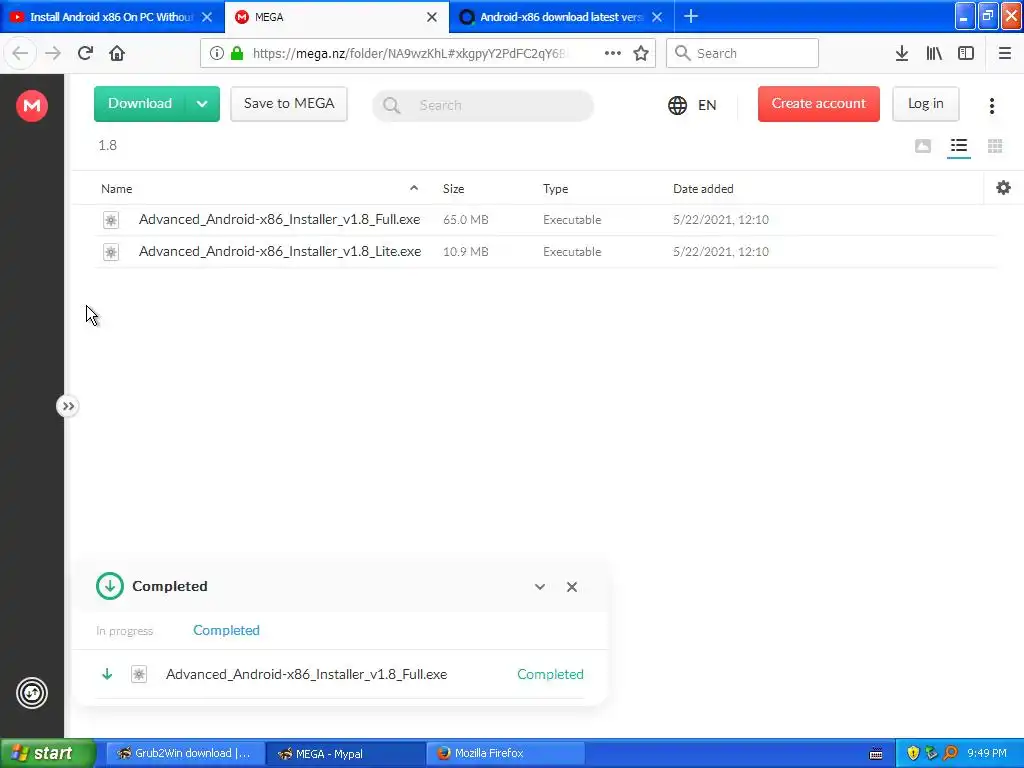Switch to Grub2Win download taskbar window
The width and height of the screenshot is (1024, 768).
(x=185, y=753)
